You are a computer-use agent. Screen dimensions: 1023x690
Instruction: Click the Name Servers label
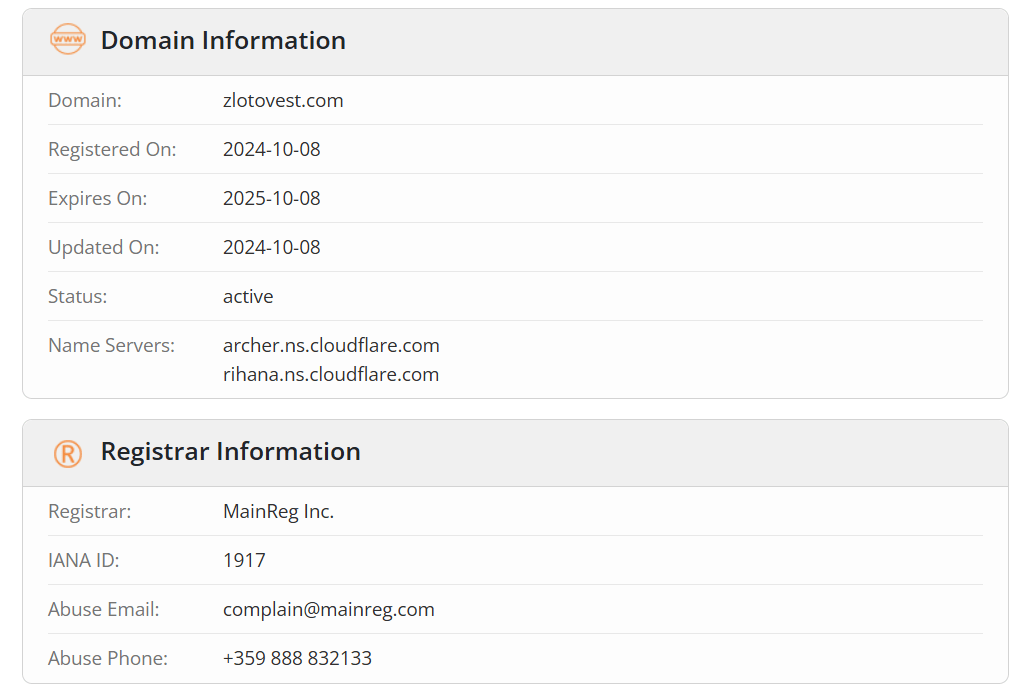(x=112, y=345)
